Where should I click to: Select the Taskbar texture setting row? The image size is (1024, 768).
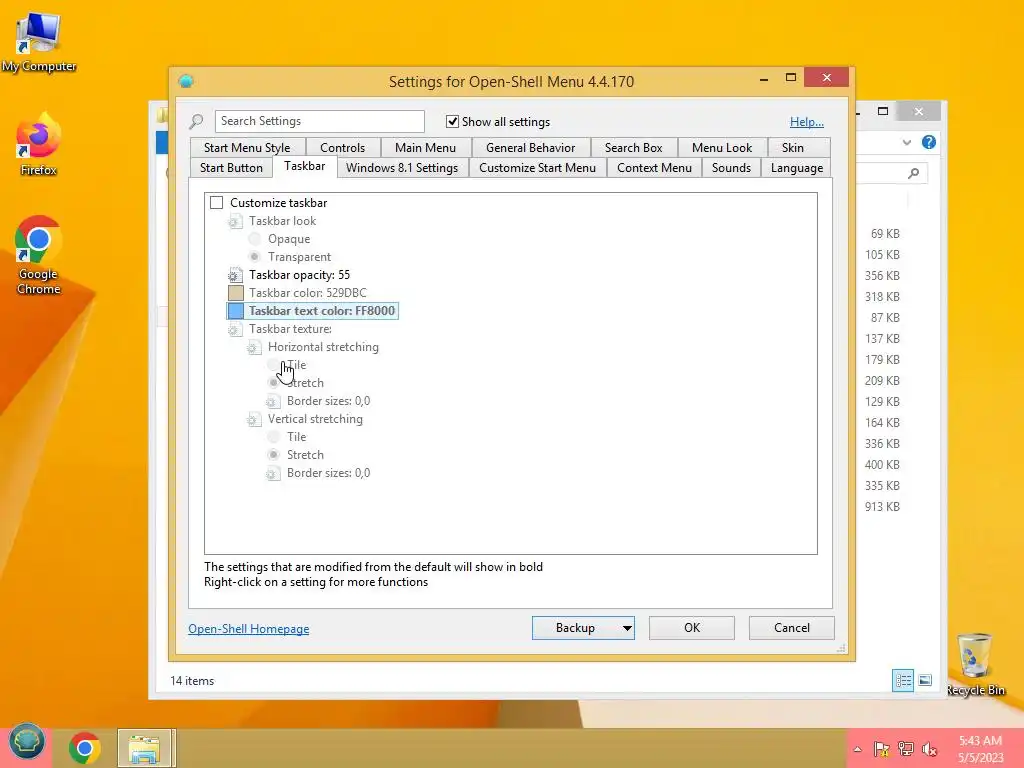point(290,329)
